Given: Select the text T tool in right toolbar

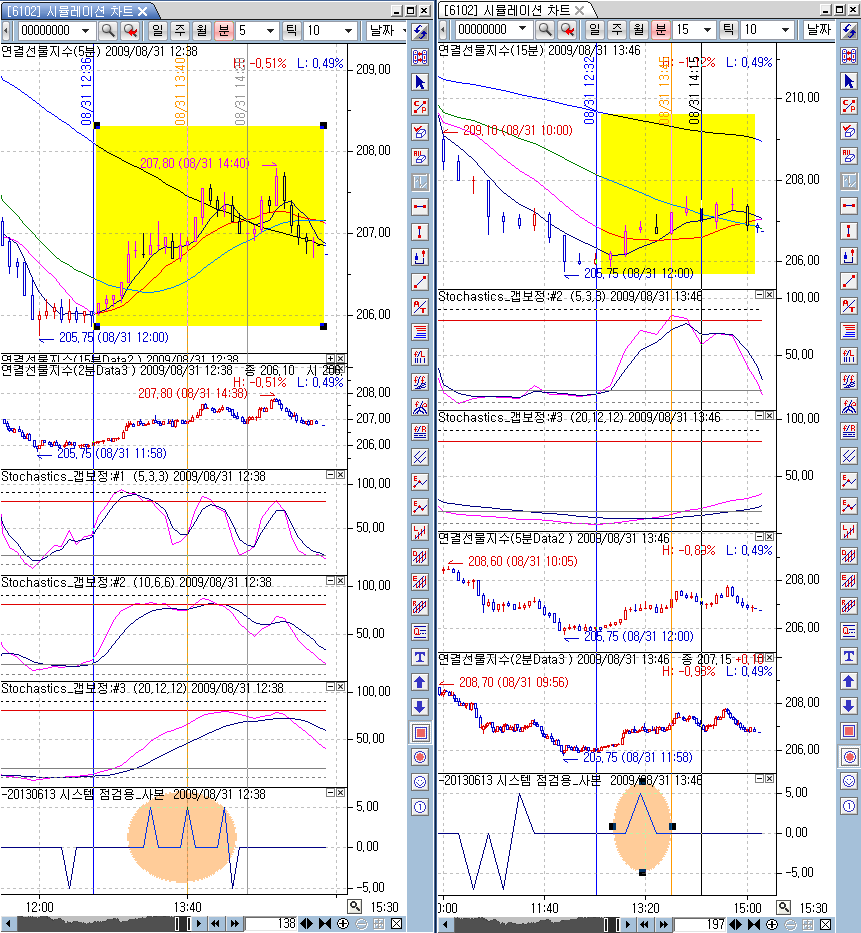Looking at the screenshot, I should (849, 656).
